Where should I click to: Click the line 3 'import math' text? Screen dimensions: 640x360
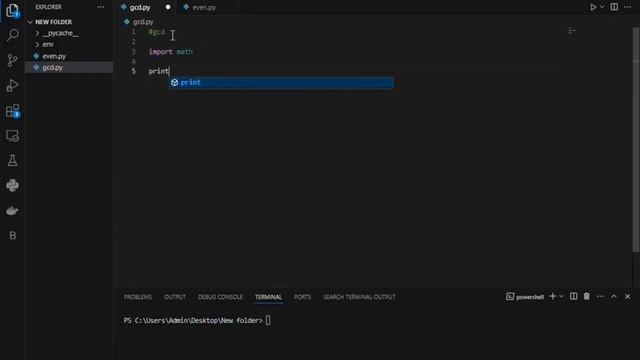tap(171, 52)
